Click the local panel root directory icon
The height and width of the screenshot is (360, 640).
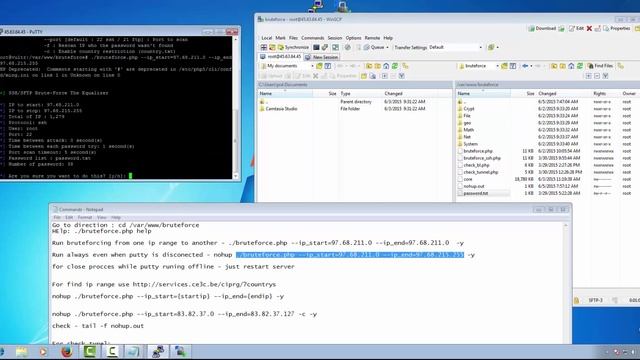pyautogui.click(x=378, y=66)
